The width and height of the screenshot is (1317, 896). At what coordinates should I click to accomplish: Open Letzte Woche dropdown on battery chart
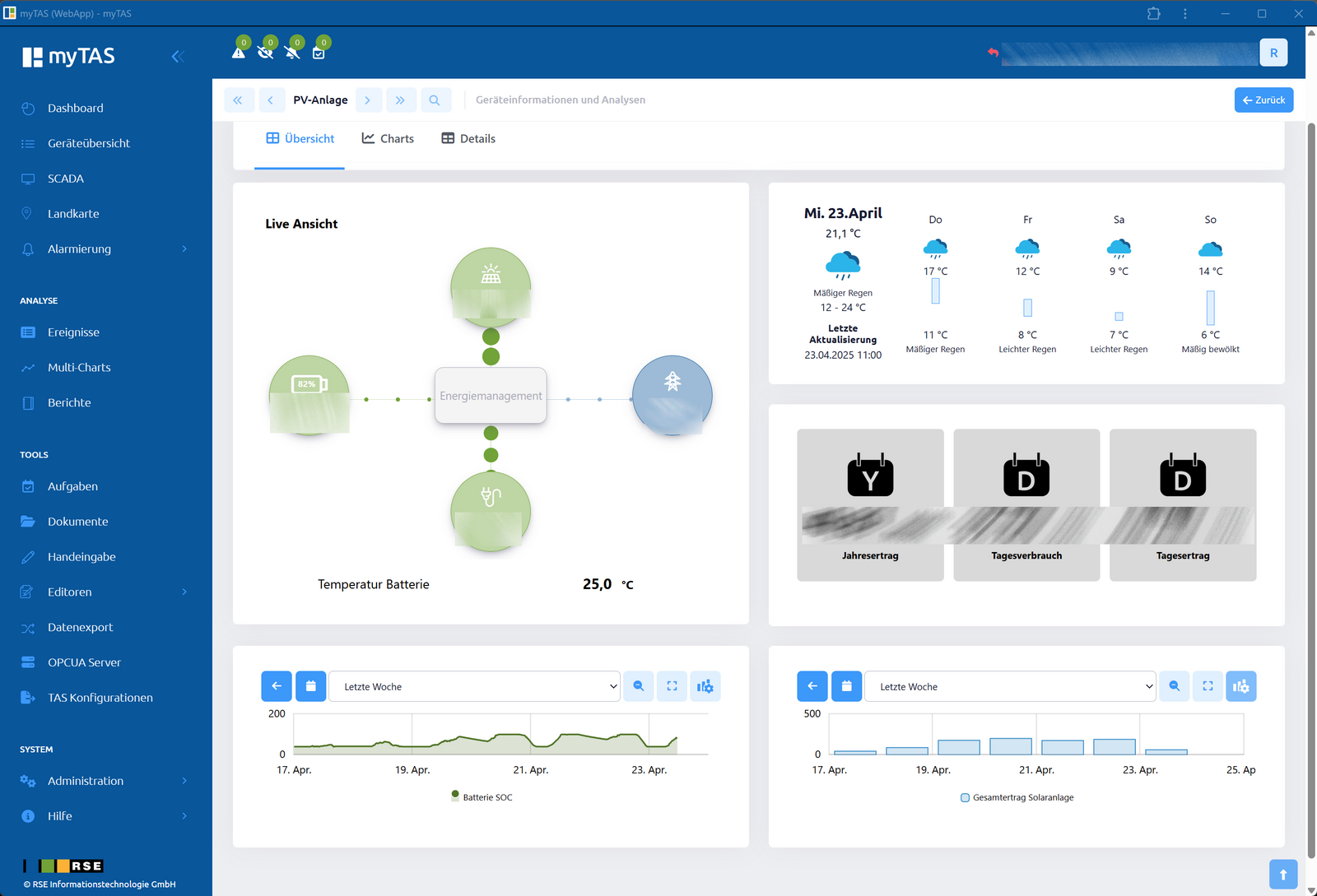(x=474, y=686)
